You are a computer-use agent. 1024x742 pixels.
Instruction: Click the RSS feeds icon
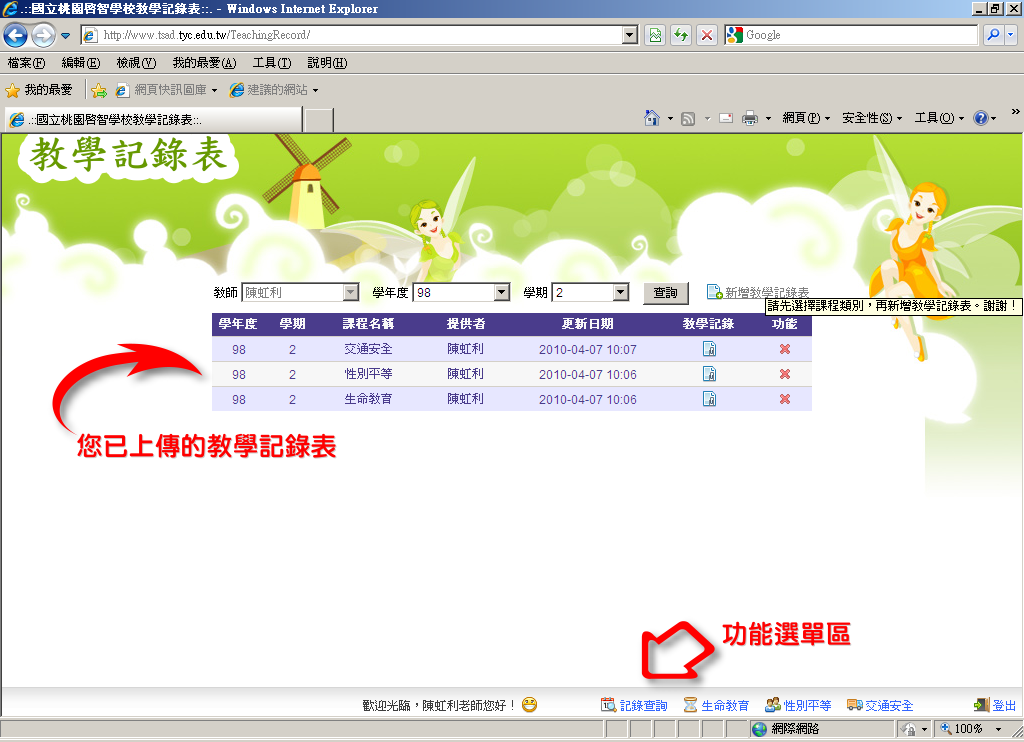(x=688, y=118)
